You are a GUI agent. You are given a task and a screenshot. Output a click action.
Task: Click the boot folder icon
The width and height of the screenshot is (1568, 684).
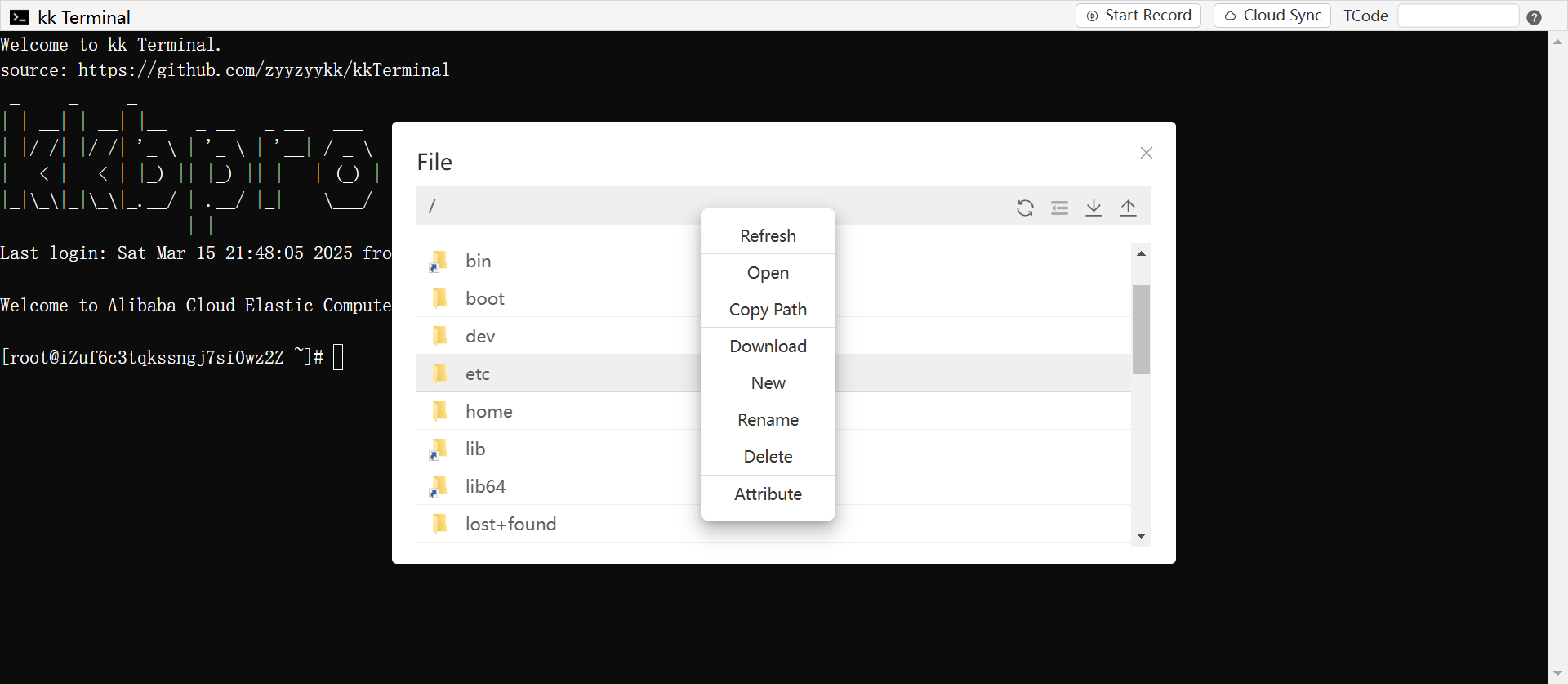click(439, 298)
